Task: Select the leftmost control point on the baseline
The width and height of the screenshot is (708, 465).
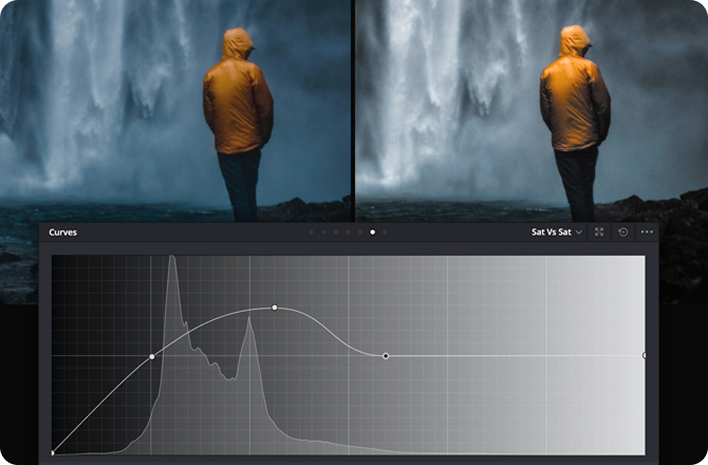Action: (x=152, y=356)
